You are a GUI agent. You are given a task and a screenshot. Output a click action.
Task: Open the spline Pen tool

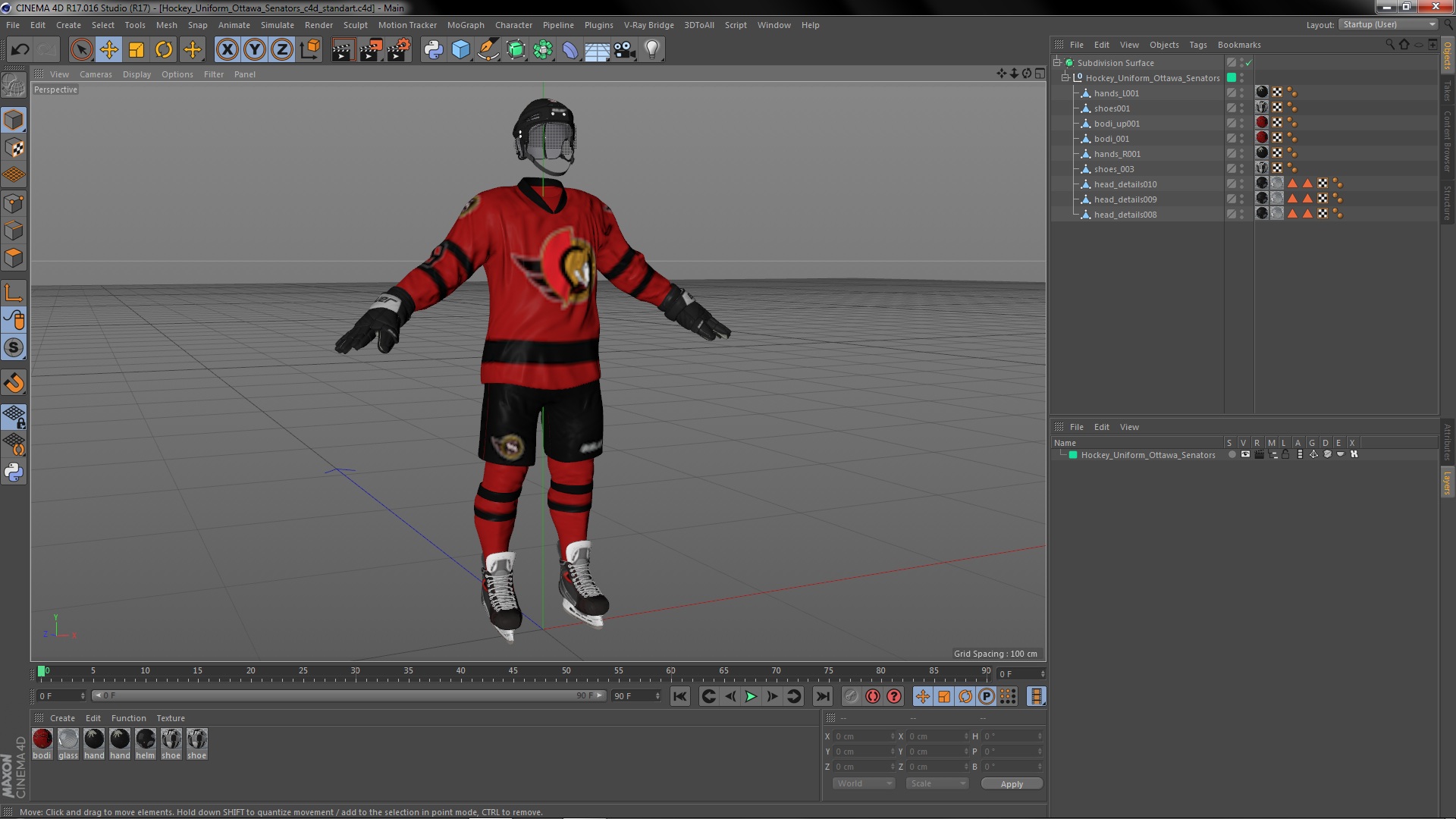[488, 50]
